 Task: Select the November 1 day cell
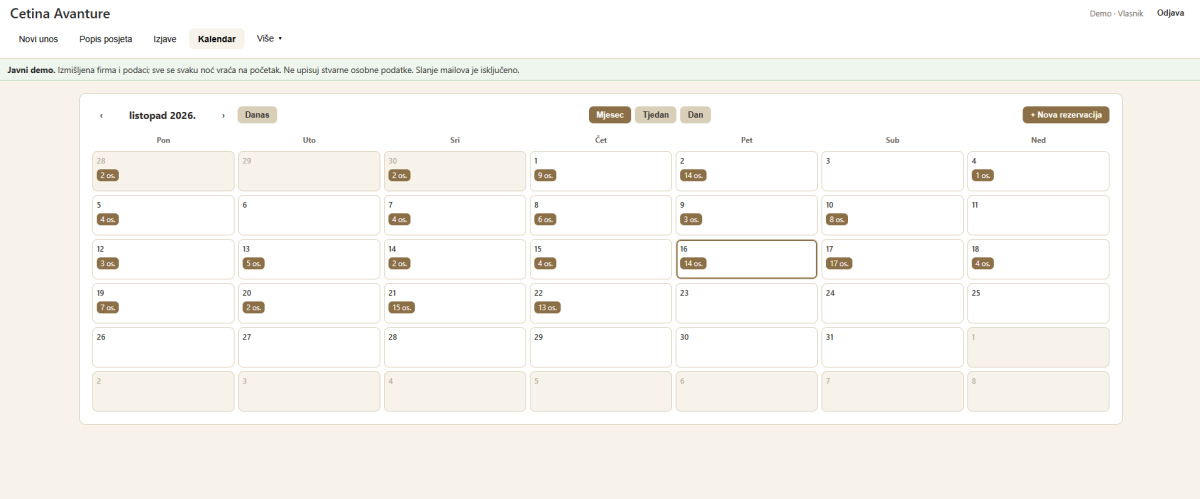coord(1038,347)
